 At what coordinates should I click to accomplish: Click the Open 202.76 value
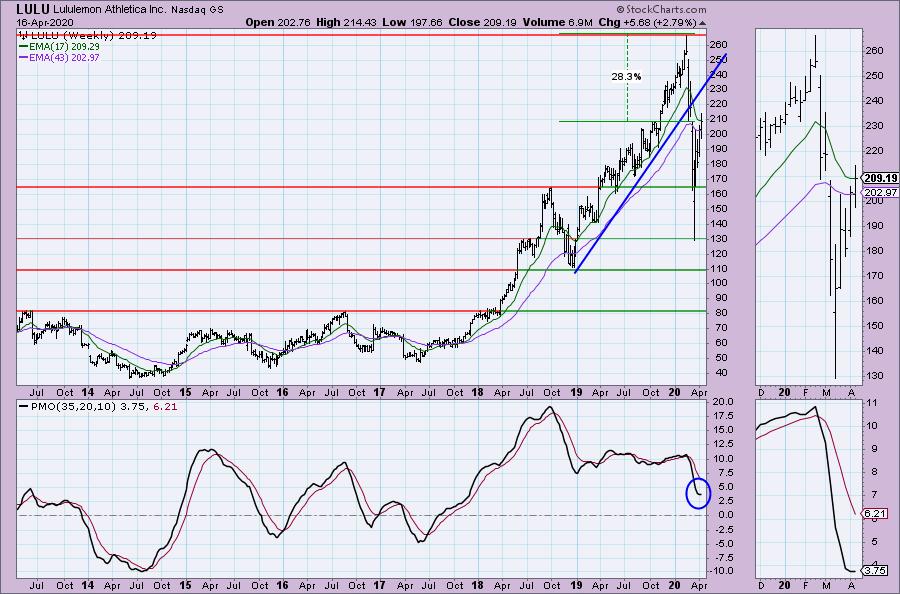coord(278,22)
